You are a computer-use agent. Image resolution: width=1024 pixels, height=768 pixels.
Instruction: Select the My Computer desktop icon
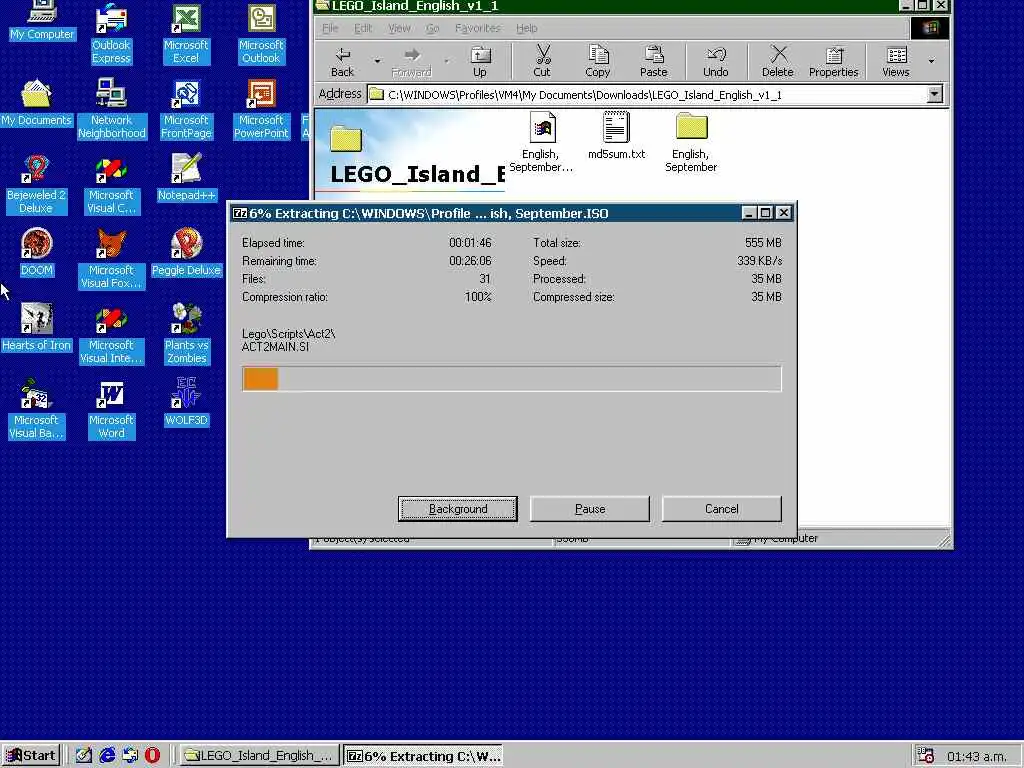click(42, 21)
